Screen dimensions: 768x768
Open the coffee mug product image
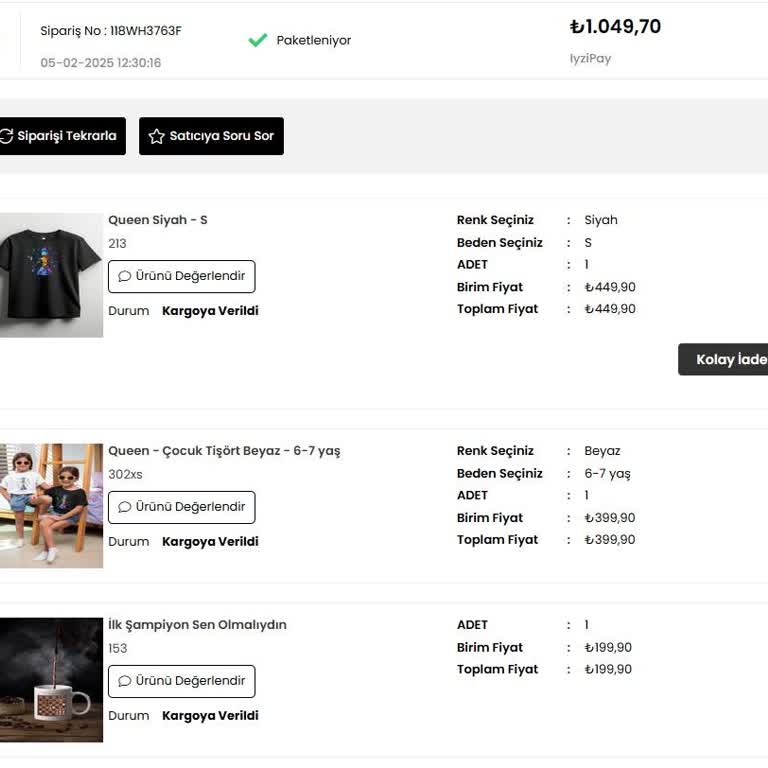(x=50, y=680)
